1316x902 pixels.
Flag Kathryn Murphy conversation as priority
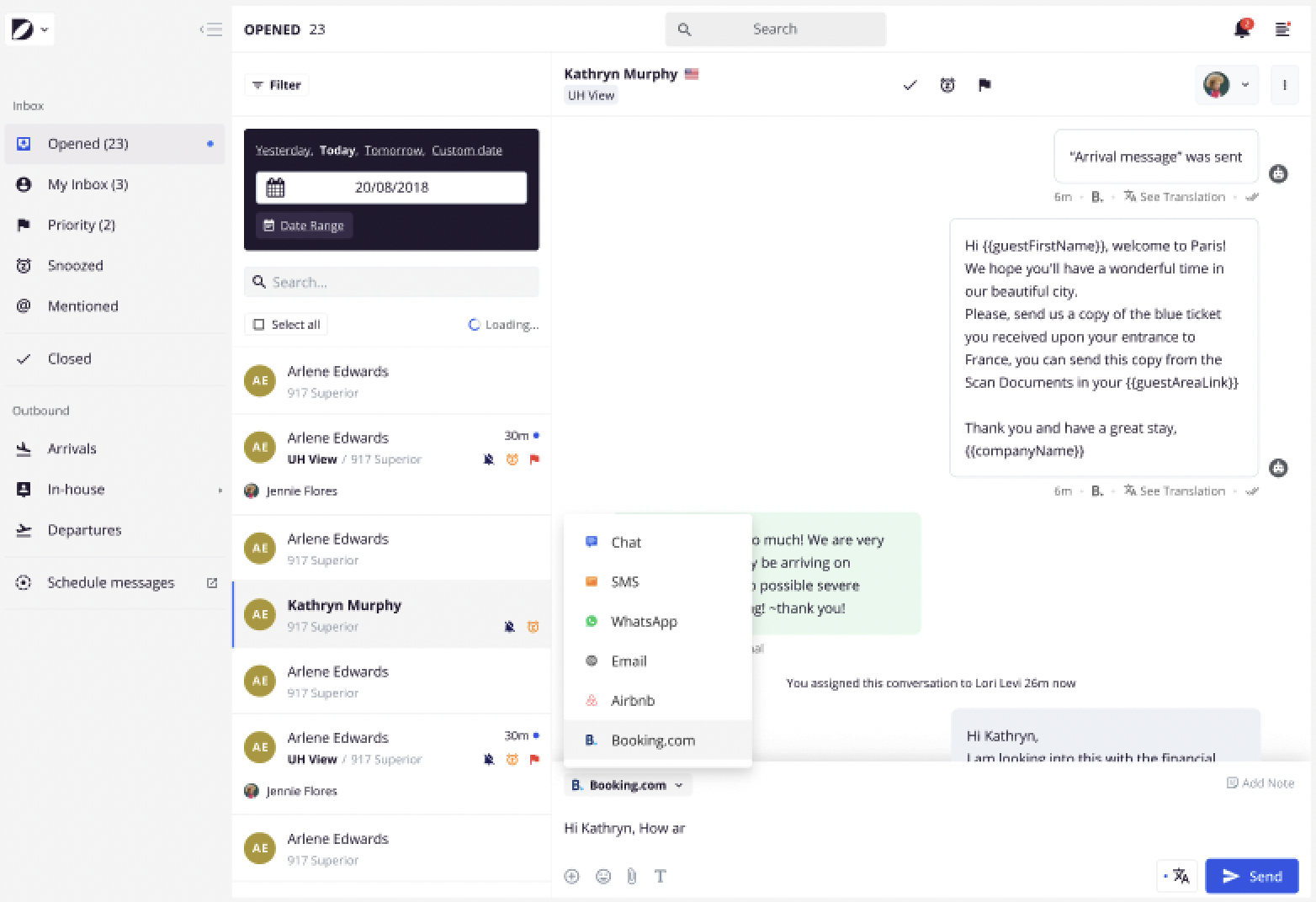click(x=984, y=85)
